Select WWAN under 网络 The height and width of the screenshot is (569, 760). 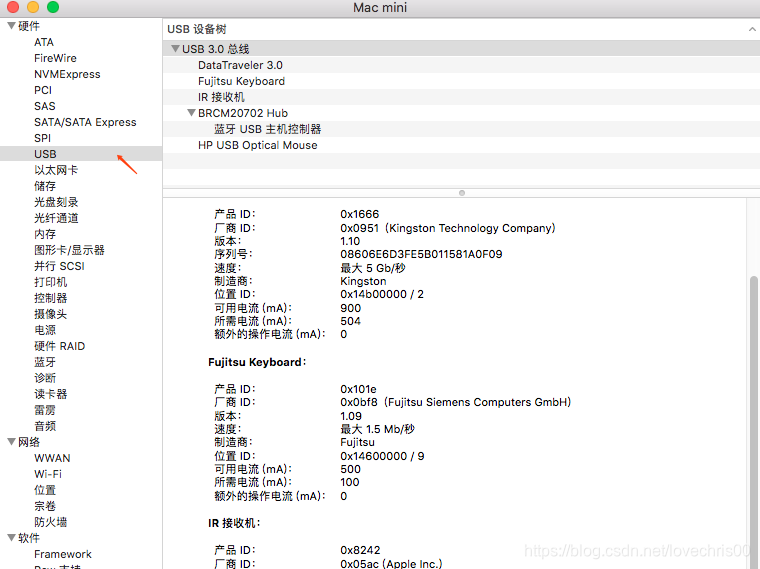(52, 458)
